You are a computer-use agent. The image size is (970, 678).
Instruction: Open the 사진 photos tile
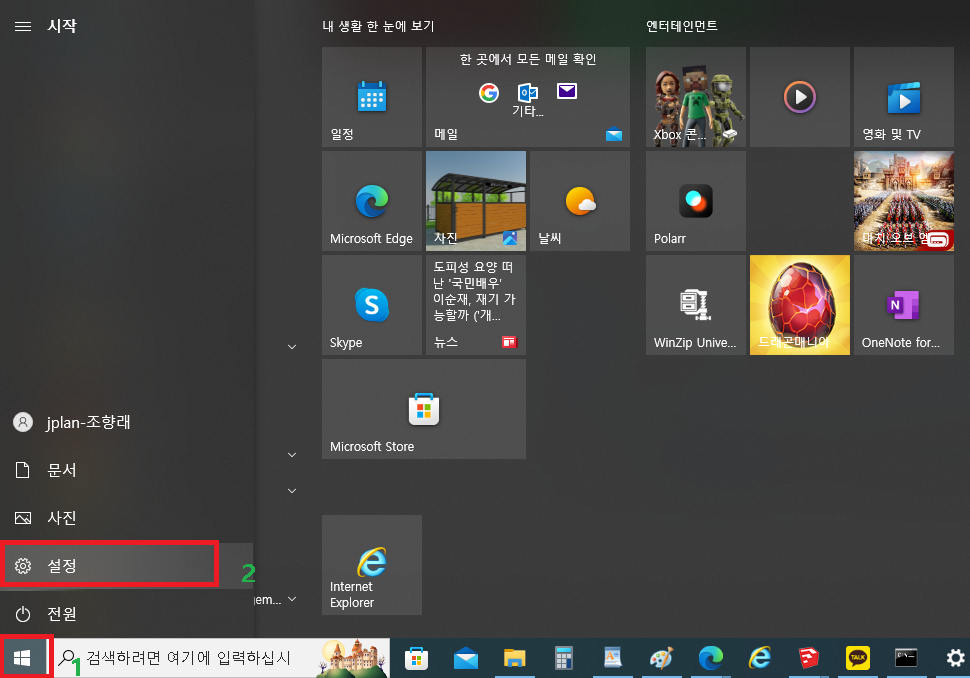point(476,201)
